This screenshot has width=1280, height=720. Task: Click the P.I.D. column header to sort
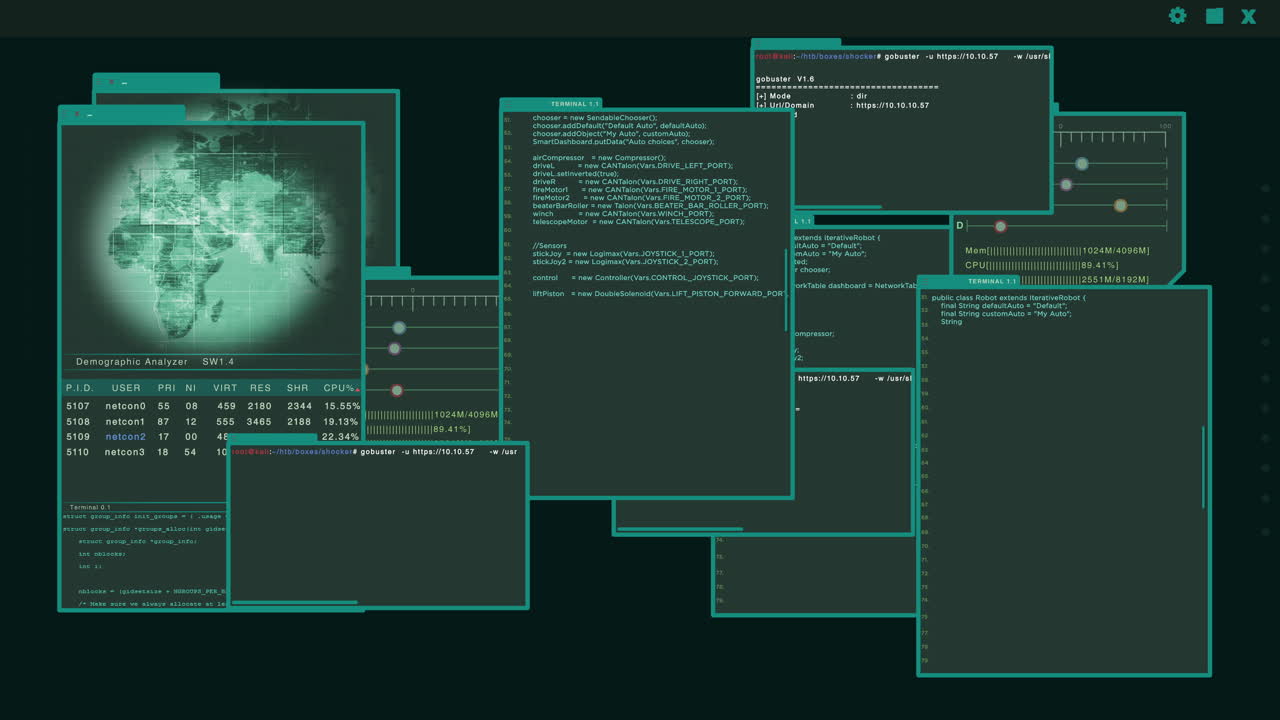79,388
